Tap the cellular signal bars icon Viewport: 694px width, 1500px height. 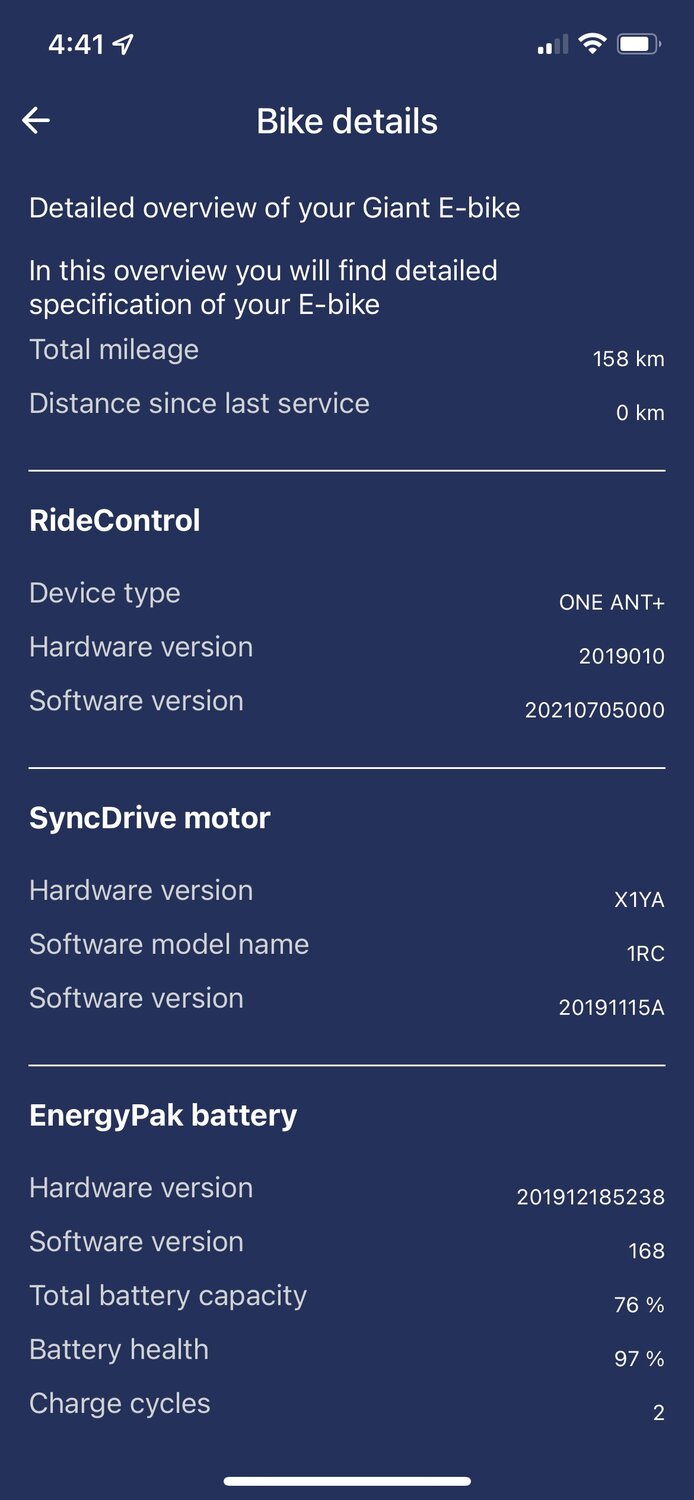[x=552, y=45]
